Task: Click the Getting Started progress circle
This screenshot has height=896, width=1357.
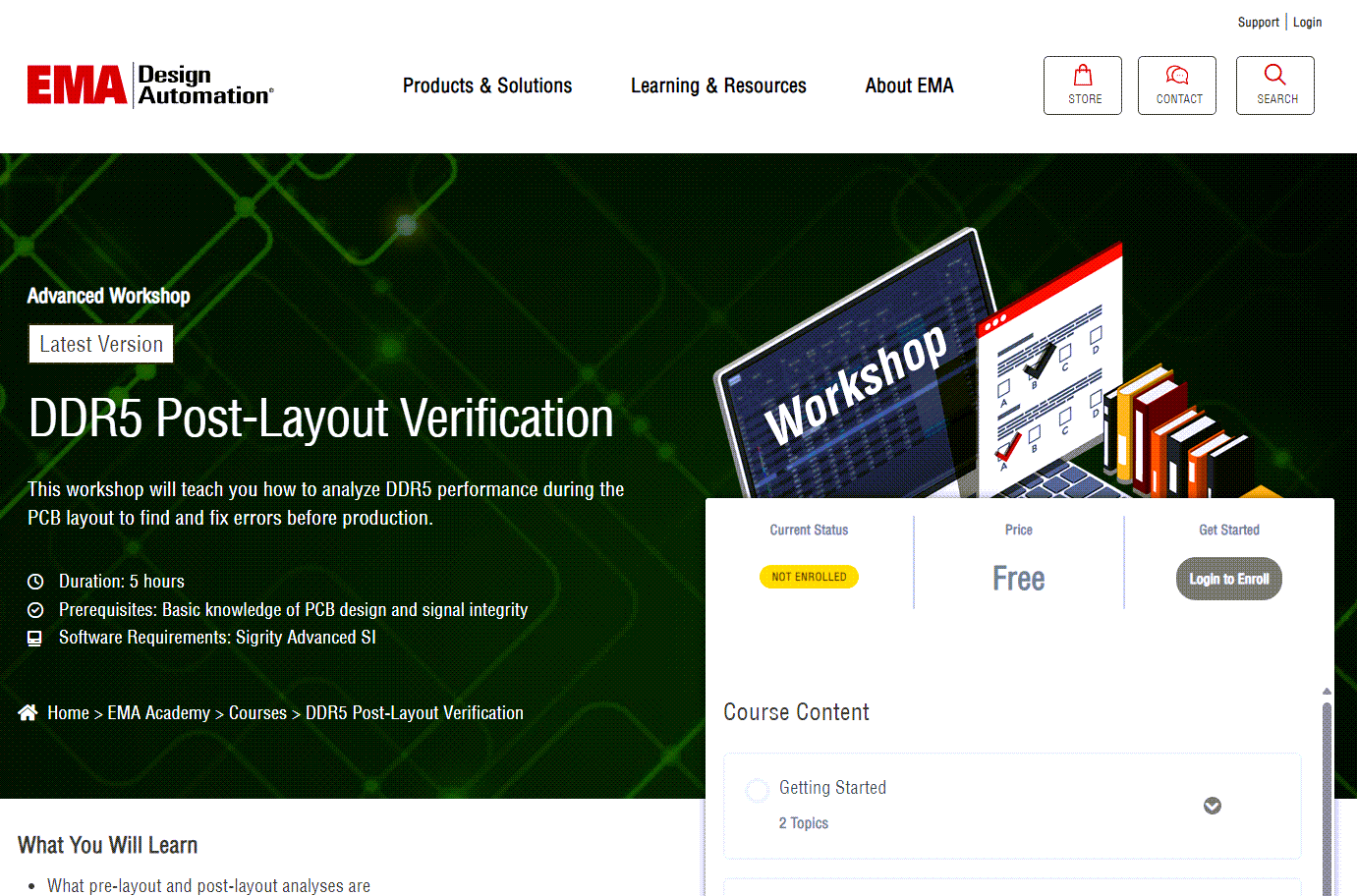Action: coord(758,790)
